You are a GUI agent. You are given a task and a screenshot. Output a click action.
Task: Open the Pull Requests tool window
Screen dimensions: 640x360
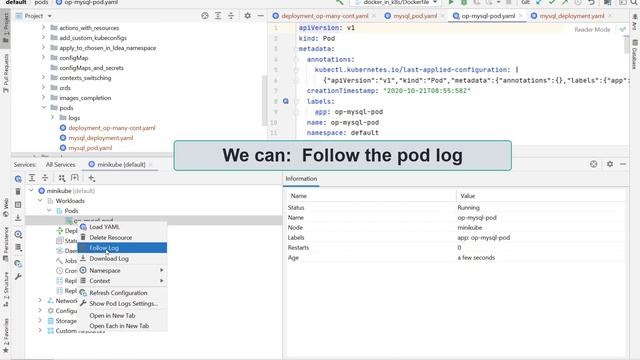pyautogui.click(x=6, y=73)
